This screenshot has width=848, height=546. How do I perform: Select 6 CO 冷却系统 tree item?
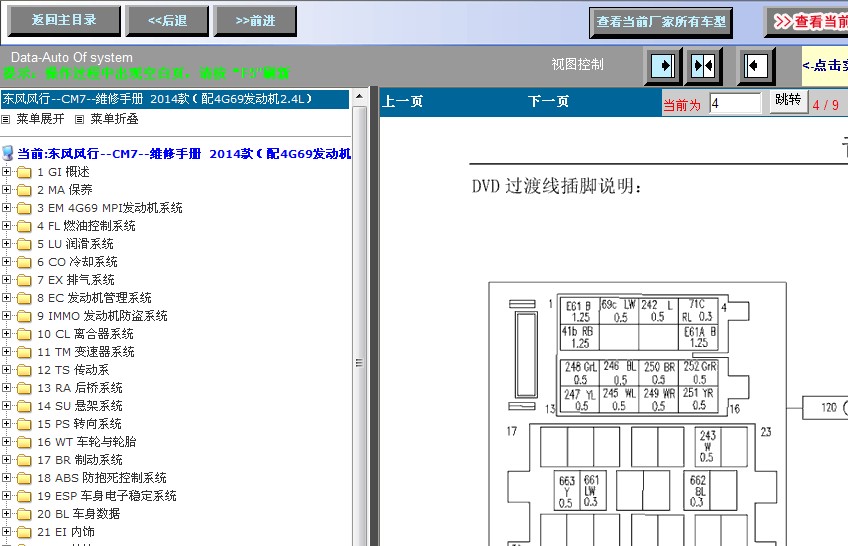point(77,262)
